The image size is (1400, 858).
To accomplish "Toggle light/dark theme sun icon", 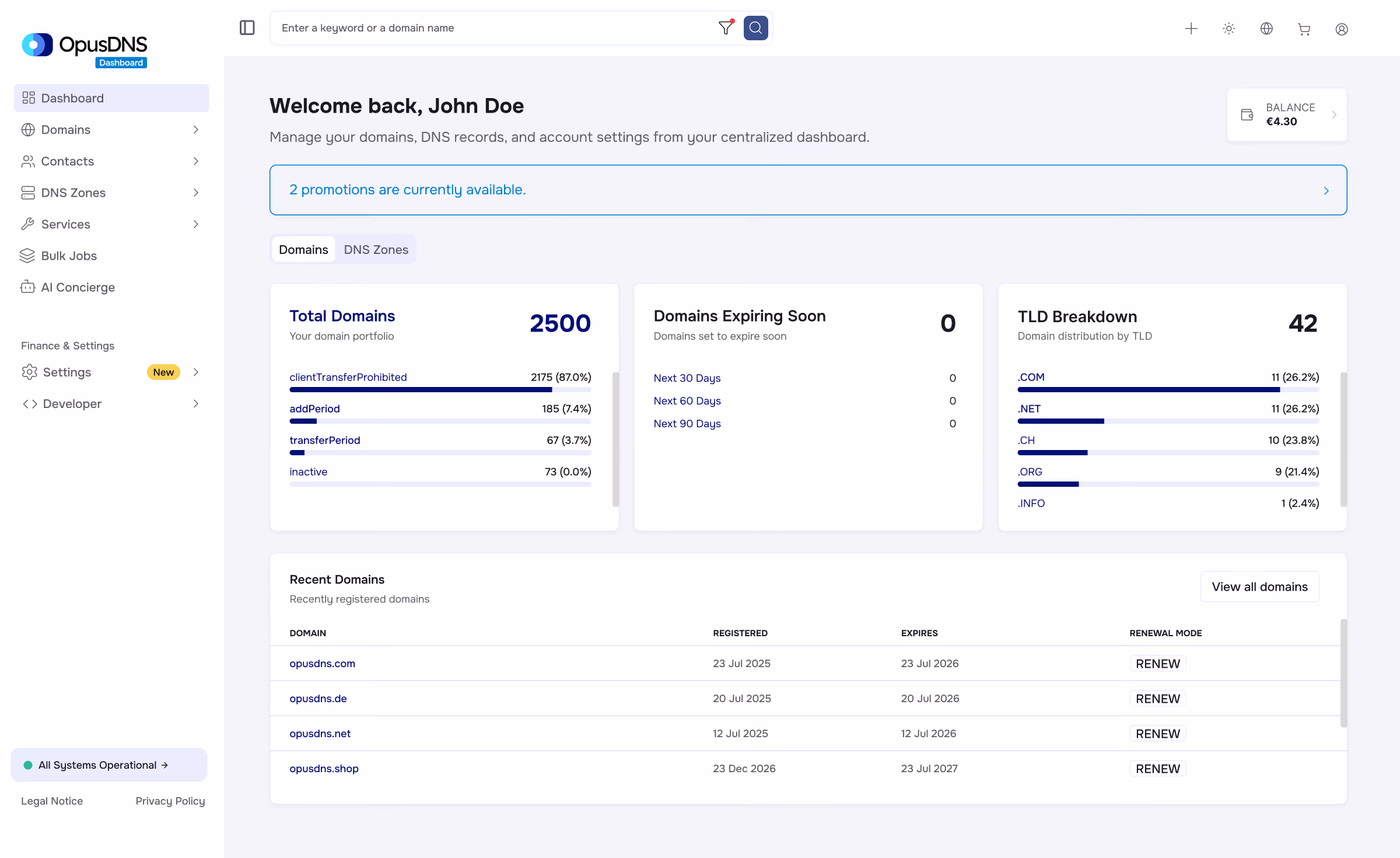I will click(x=1228, y=29).
